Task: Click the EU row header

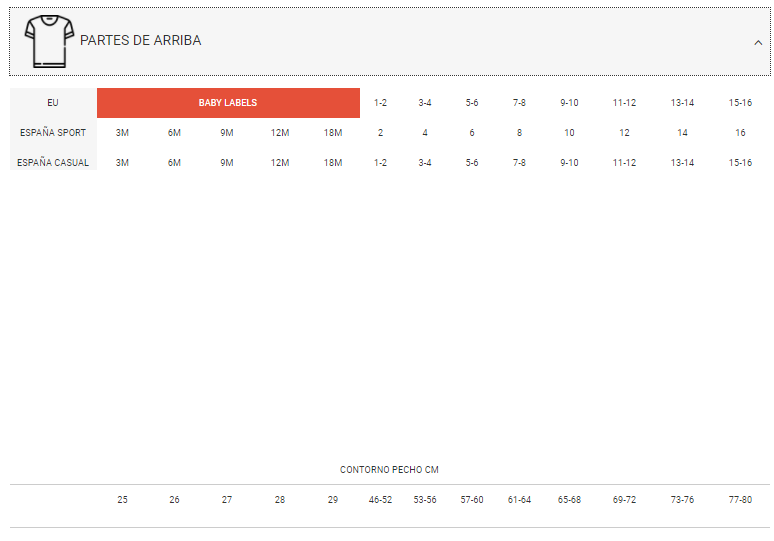Action: click(x=53, y=103)
